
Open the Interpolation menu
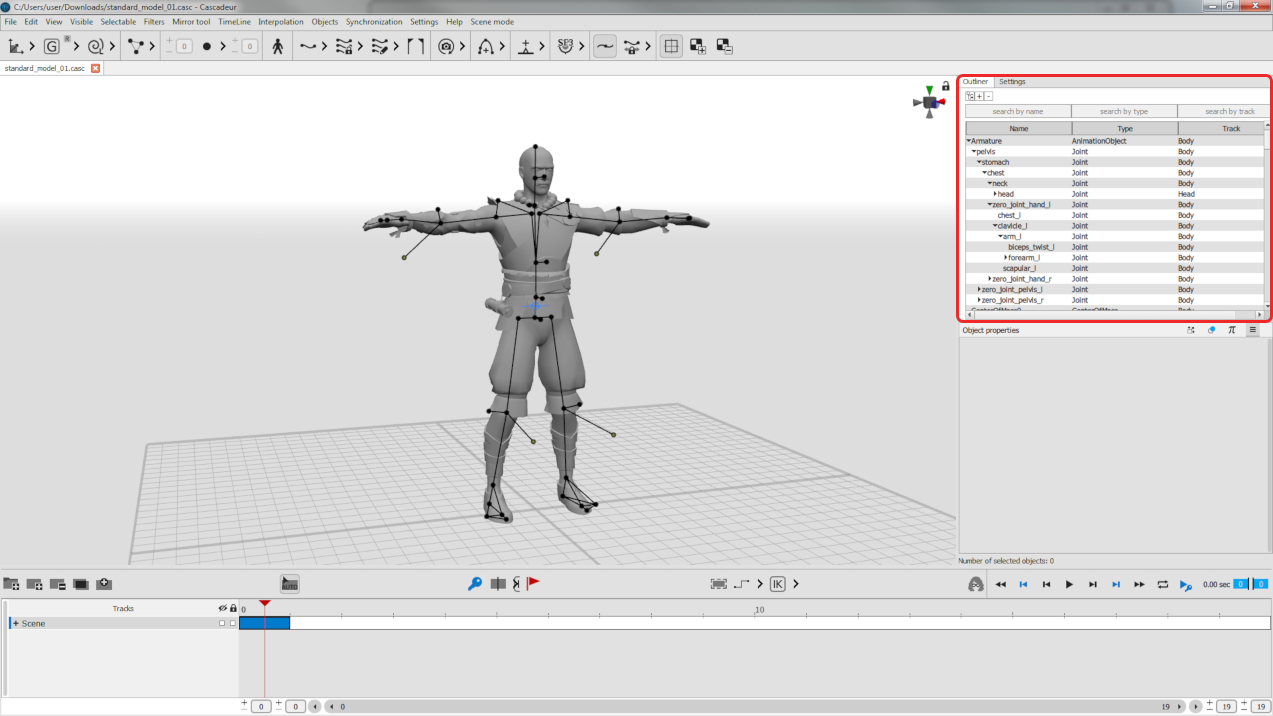(x=281, y=21)
